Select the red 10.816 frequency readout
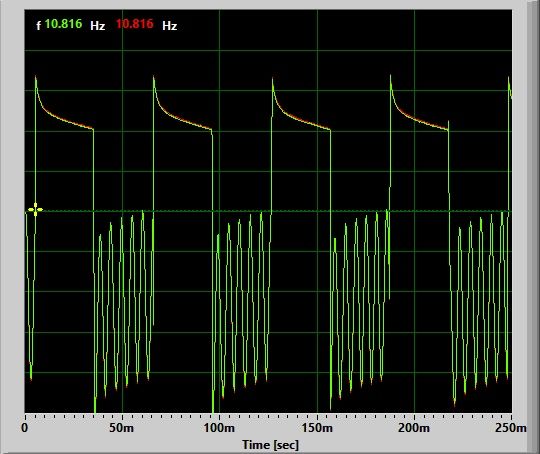Image resolution: width=540 pixels, height=454 pixels. (x=134, y=24)
